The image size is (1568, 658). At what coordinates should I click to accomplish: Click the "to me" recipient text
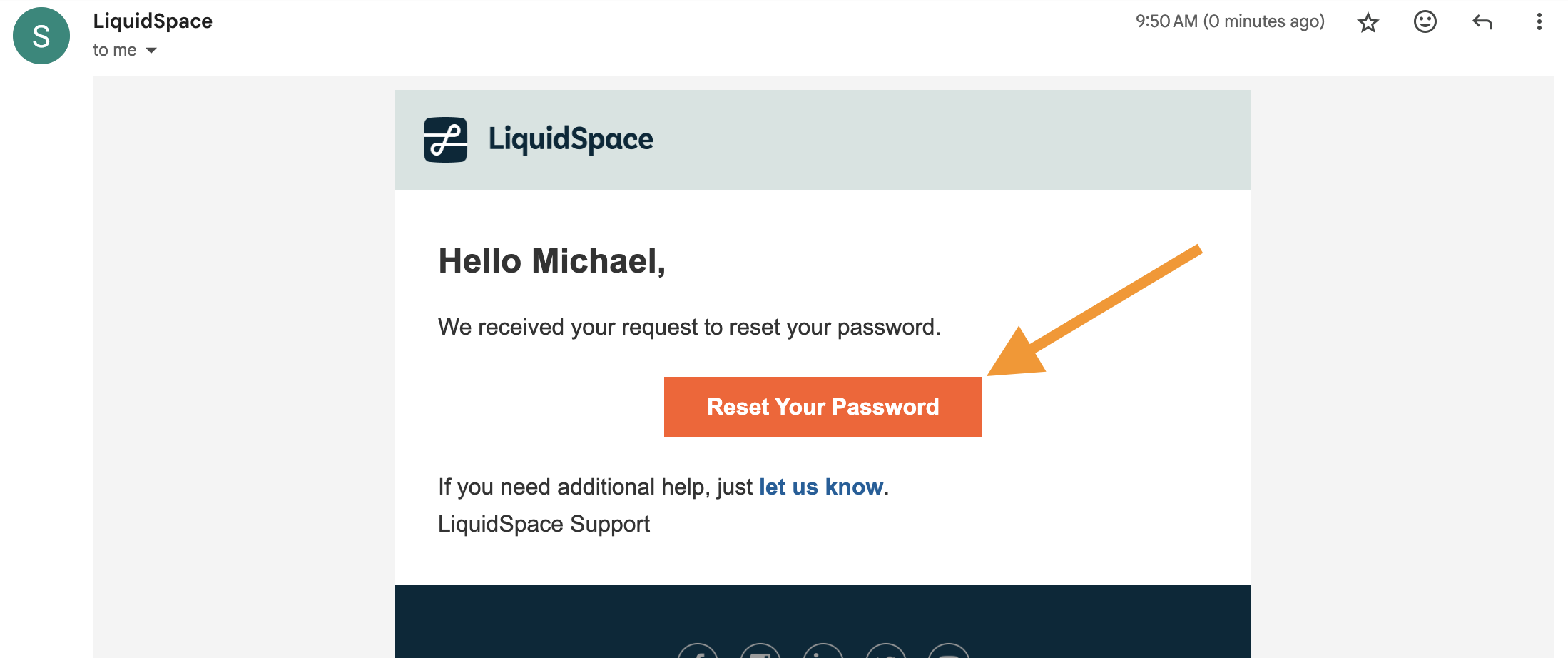[115, 50]
